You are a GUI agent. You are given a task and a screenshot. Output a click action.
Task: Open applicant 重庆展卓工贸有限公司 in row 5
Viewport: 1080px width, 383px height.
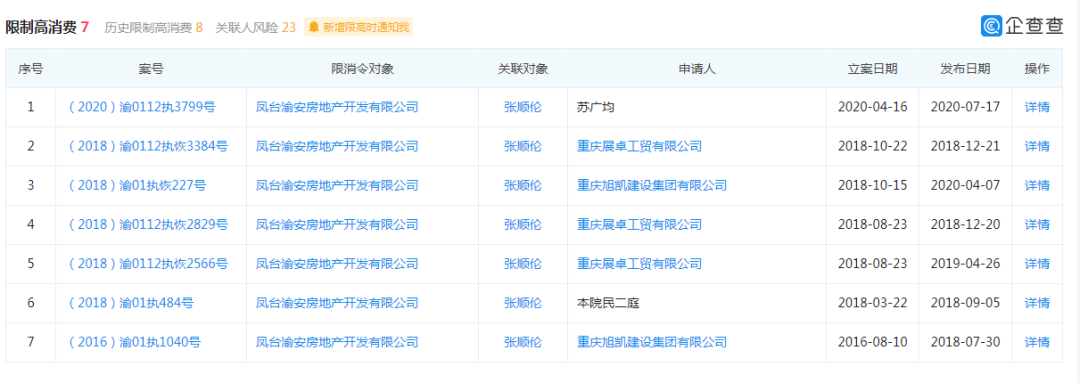[639, 264]
